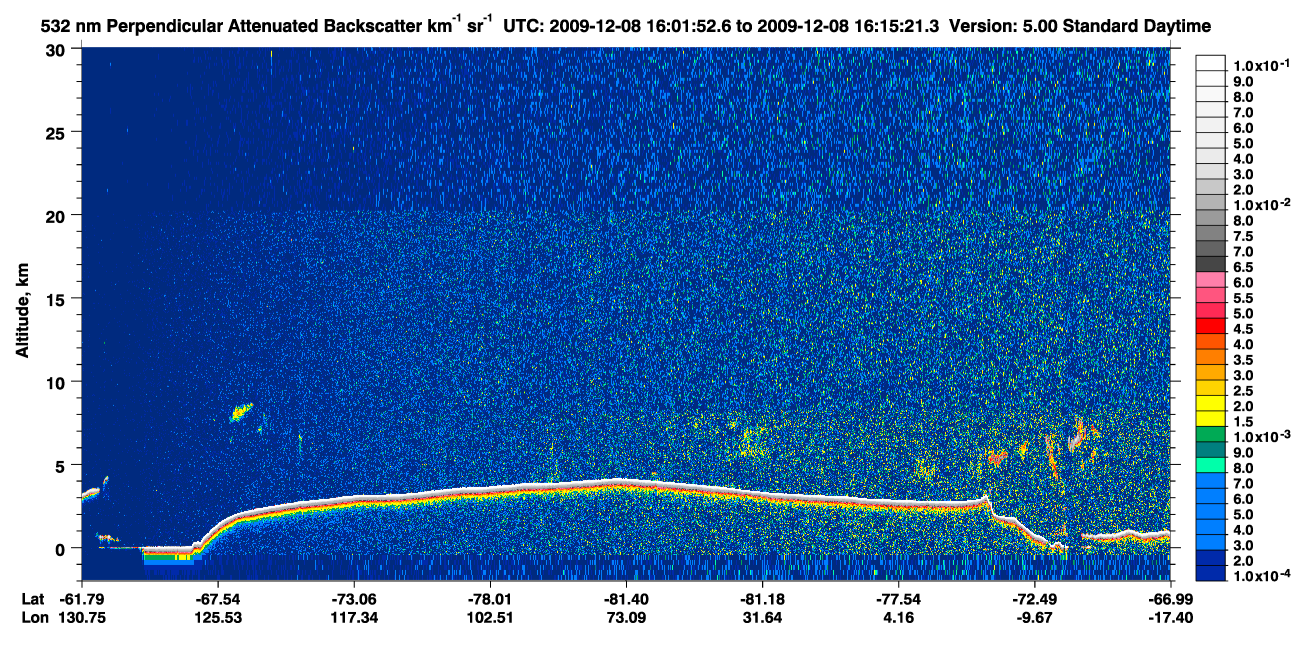
Task: Click the colorbar label '5.5'
Action: coord(1243,298)
